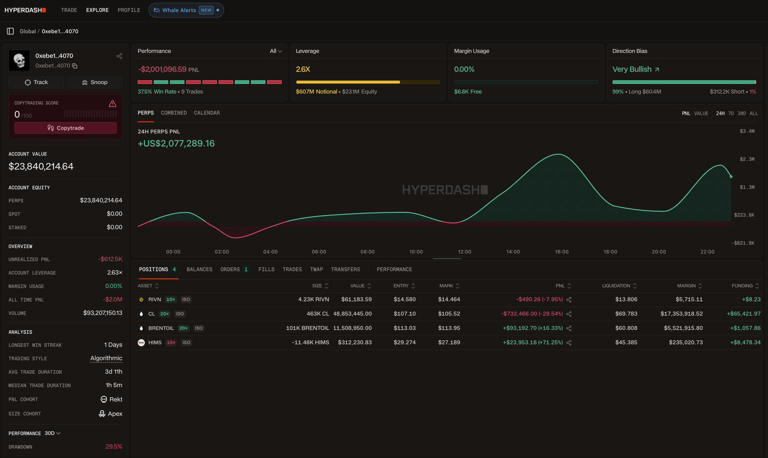Open the EXPLORE nav item
Viewport: 768px width, 458px height.
[x=97, y=10]
